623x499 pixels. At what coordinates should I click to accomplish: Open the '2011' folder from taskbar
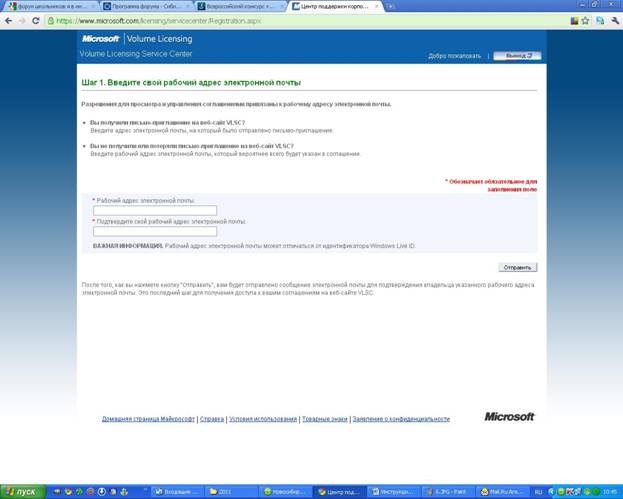tap(232, 492)
